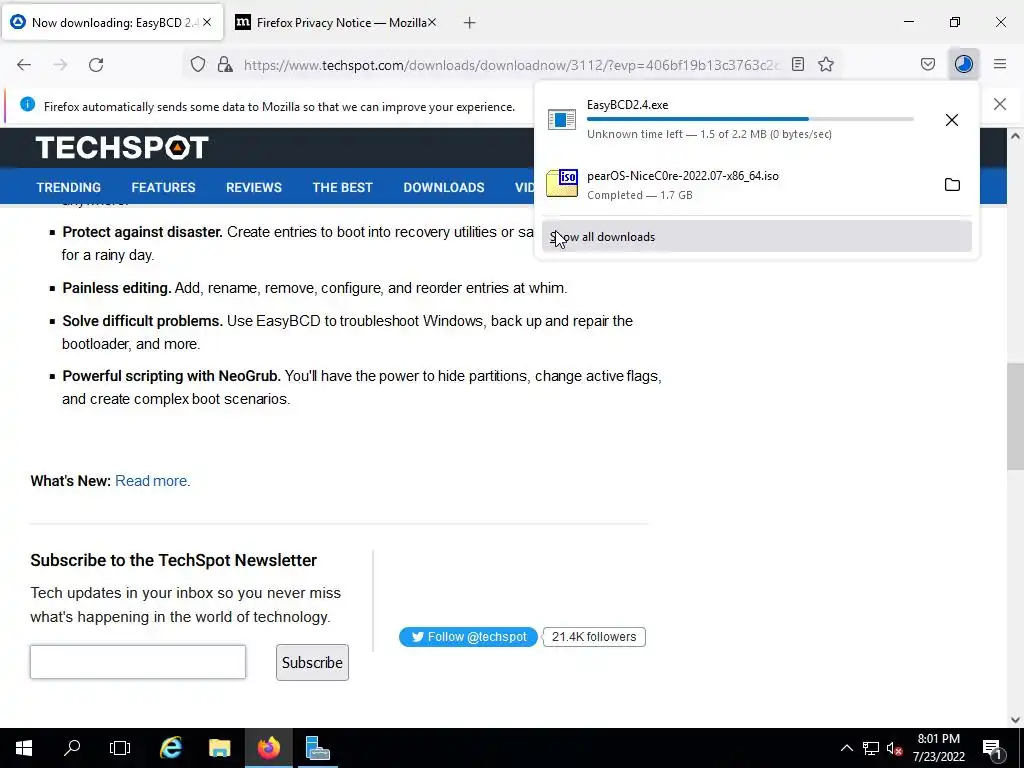This screenshot has width=1024, height=768.
Task: Open File Explorer from taskbar
Action: (219, 748)
